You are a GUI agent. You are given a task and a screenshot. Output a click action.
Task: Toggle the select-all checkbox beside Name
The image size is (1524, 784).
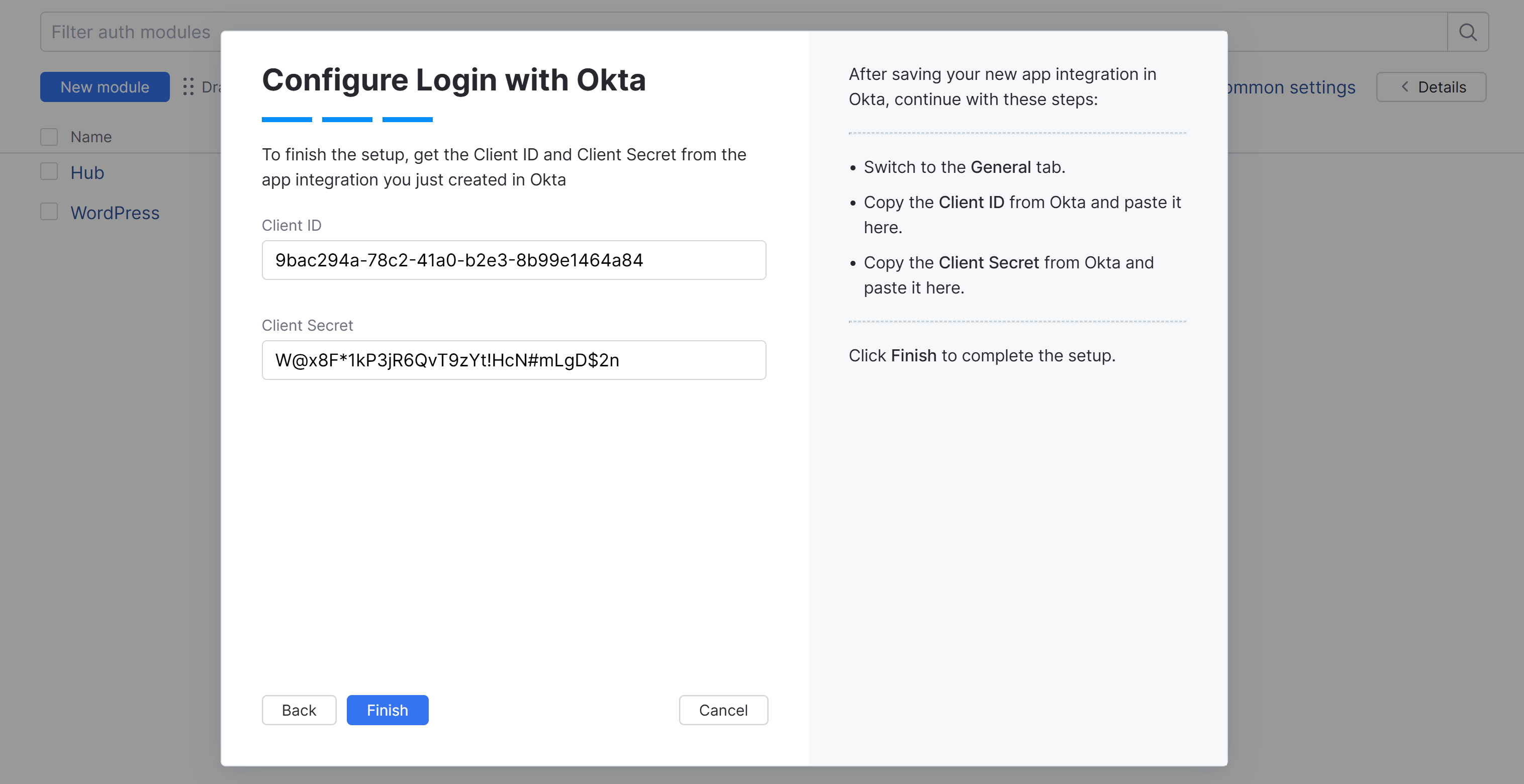pos(49,137)
